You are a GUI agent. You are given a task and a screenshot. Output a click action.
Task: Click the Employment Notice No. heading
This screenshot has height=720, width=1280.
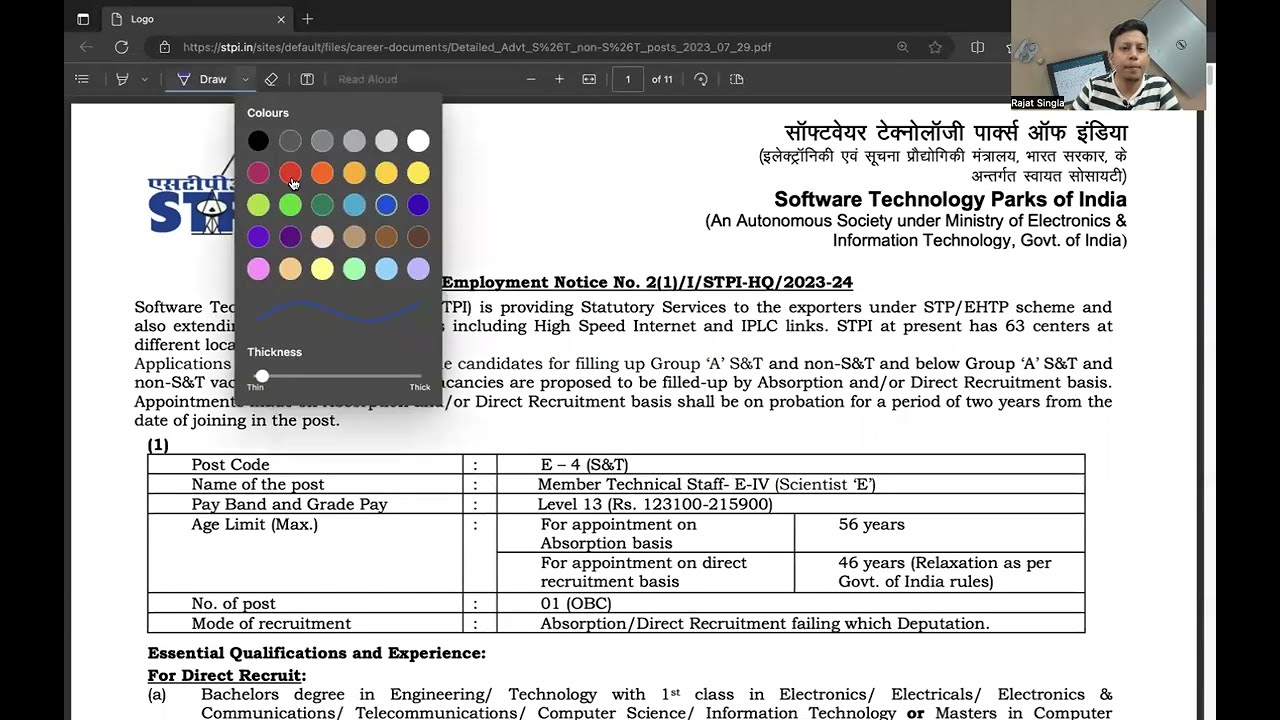647,283
